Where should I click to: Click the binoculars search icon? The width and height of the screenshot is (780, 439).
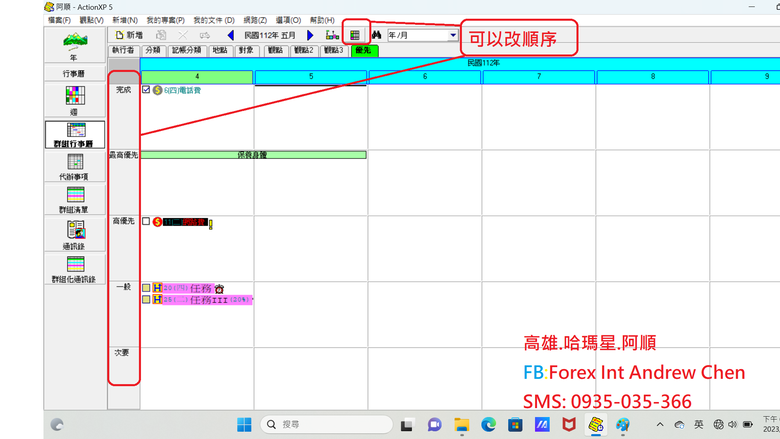pyautogui.click(x=377, y=35)
